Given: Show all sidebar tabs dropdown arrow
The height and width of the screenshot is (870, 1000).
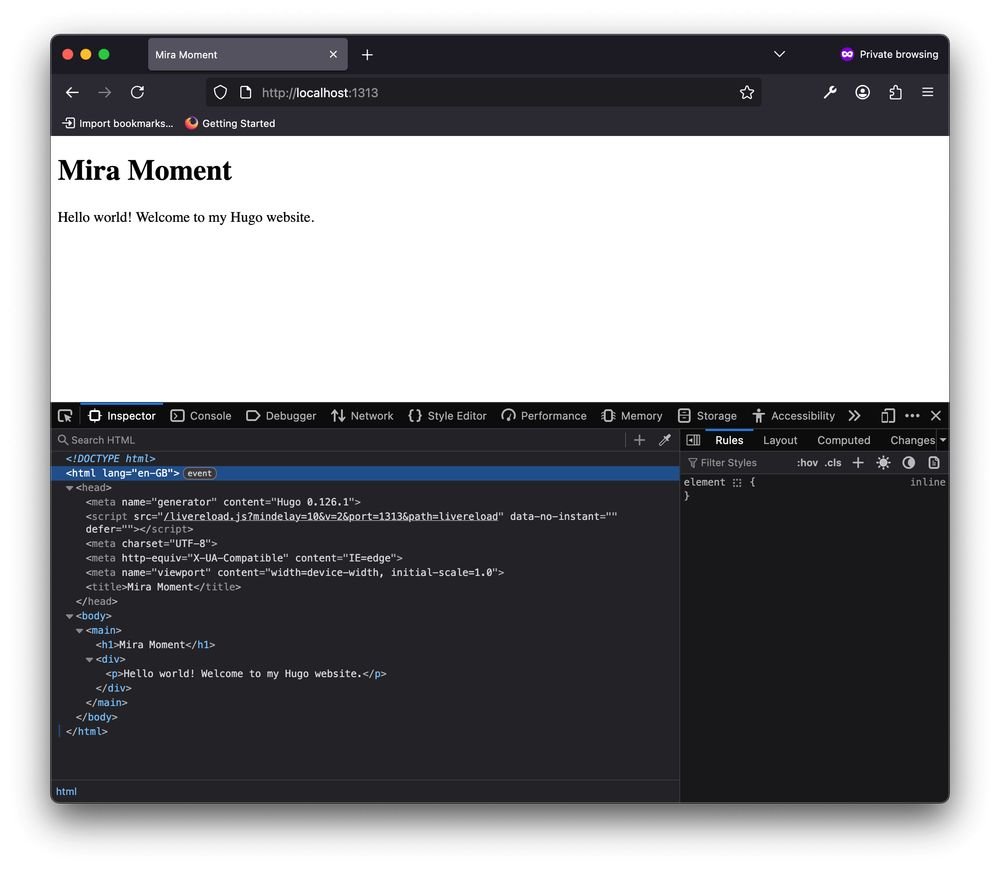Looking at the screenshot, I should pyautogui.click(x=943, y=440).
